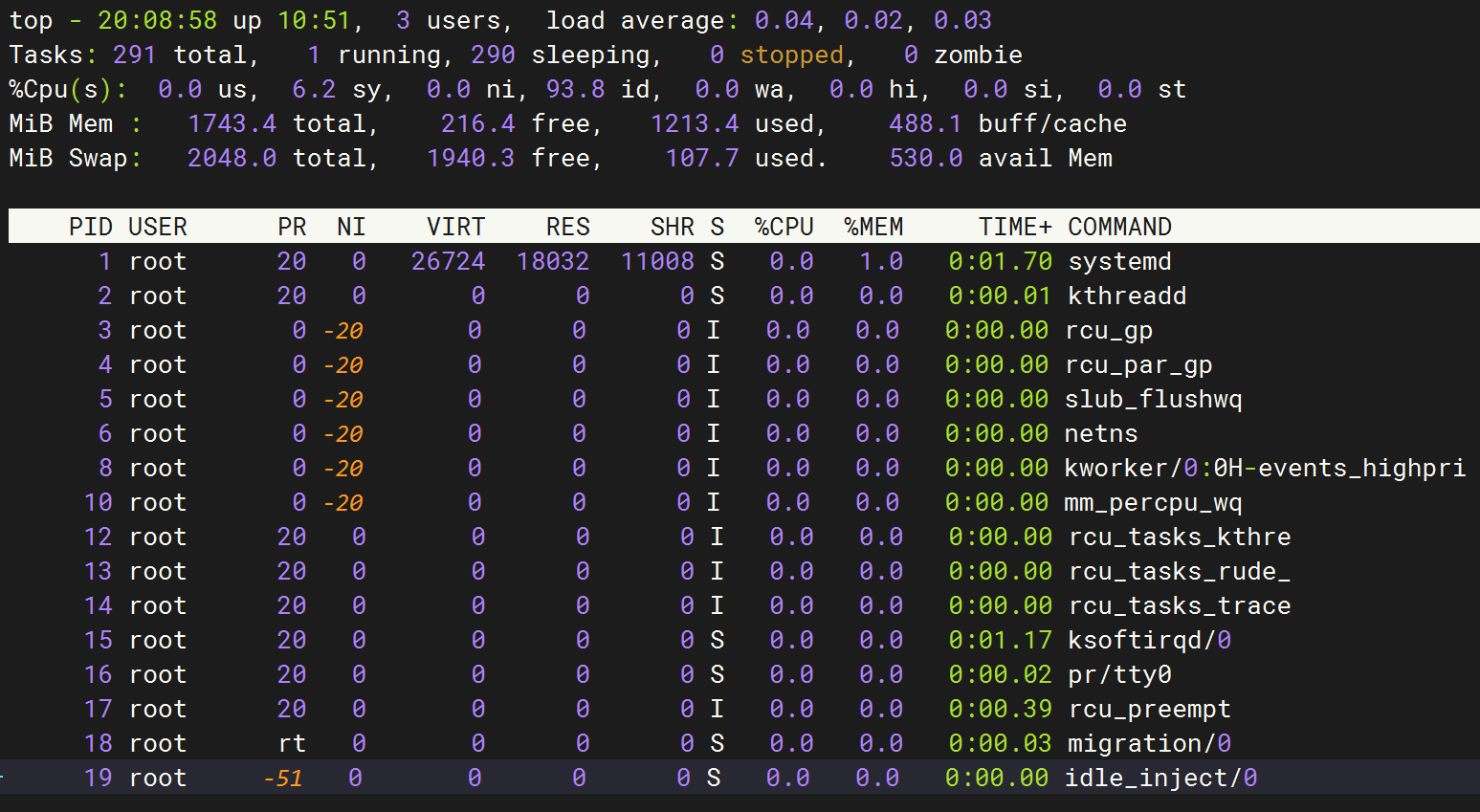Click the load average value 0.04
1480x812 pixels.
784,20
